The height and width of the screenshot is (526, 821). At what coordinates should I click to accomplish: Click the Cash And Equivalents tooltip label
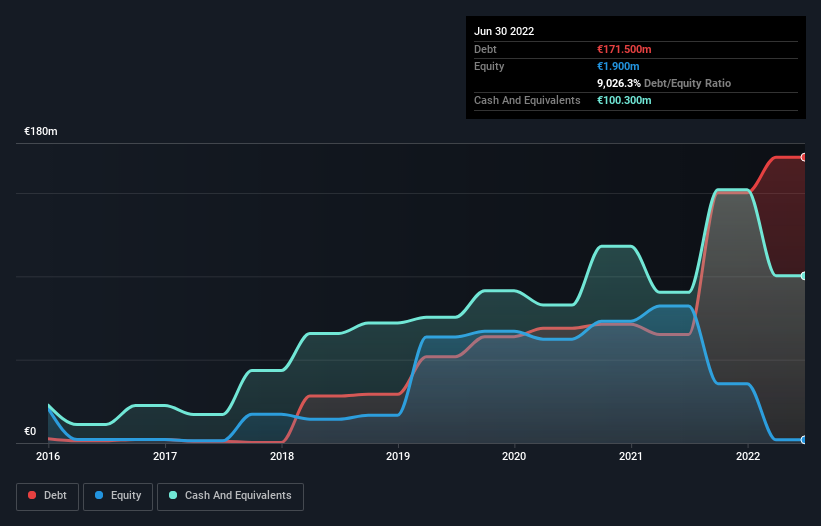527,100
